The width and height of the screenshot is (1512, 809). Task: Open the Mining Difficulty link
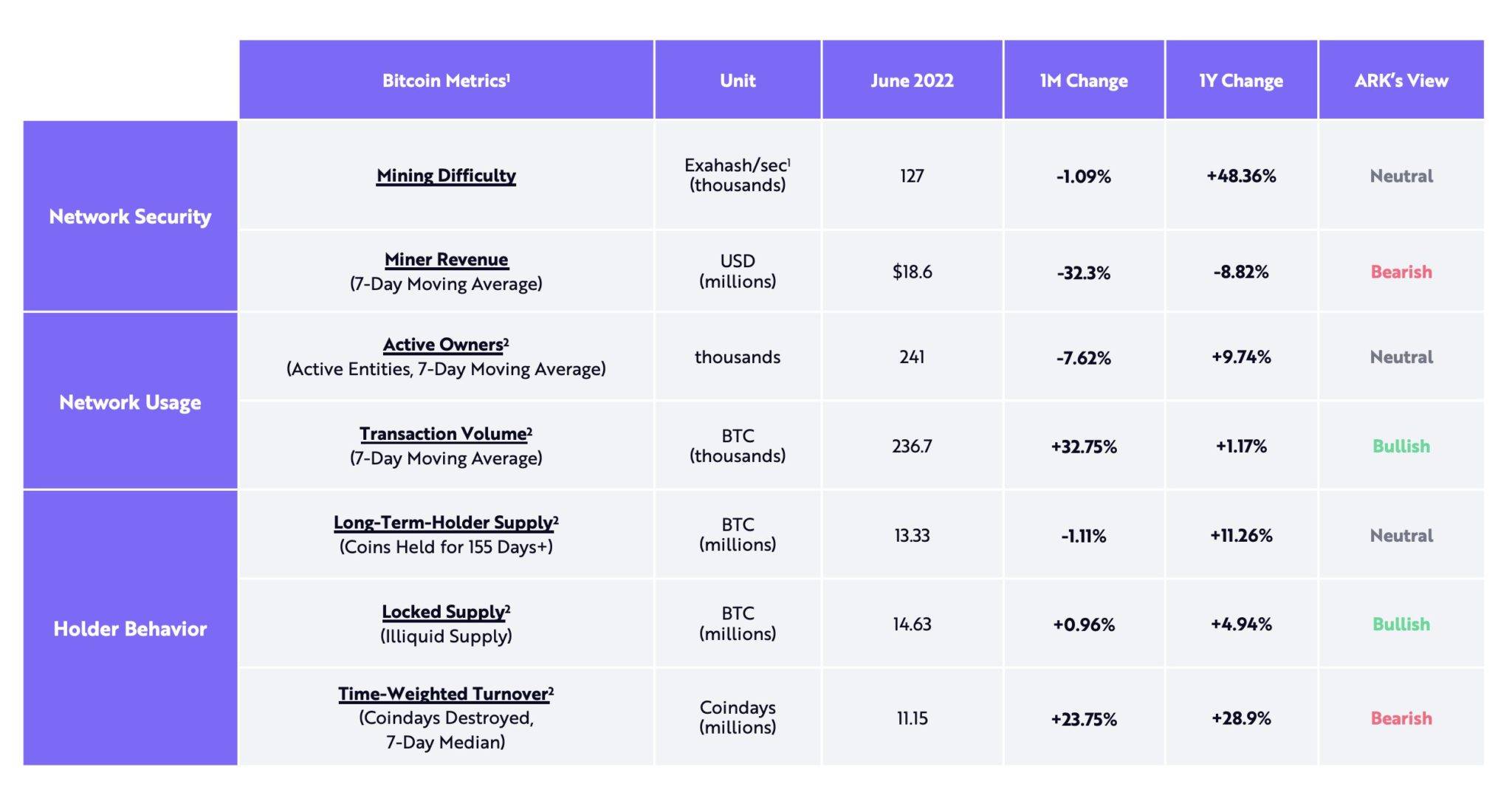[x=446, y=176]
